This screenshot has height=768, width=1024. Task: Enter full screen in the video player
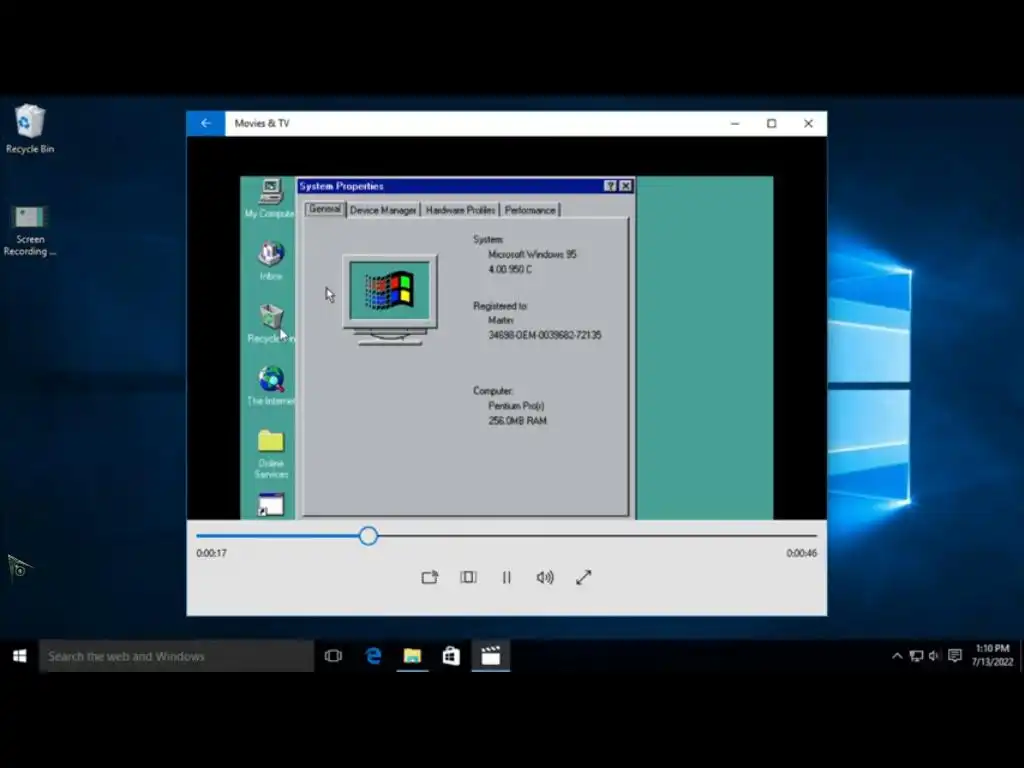pos(584,577)
